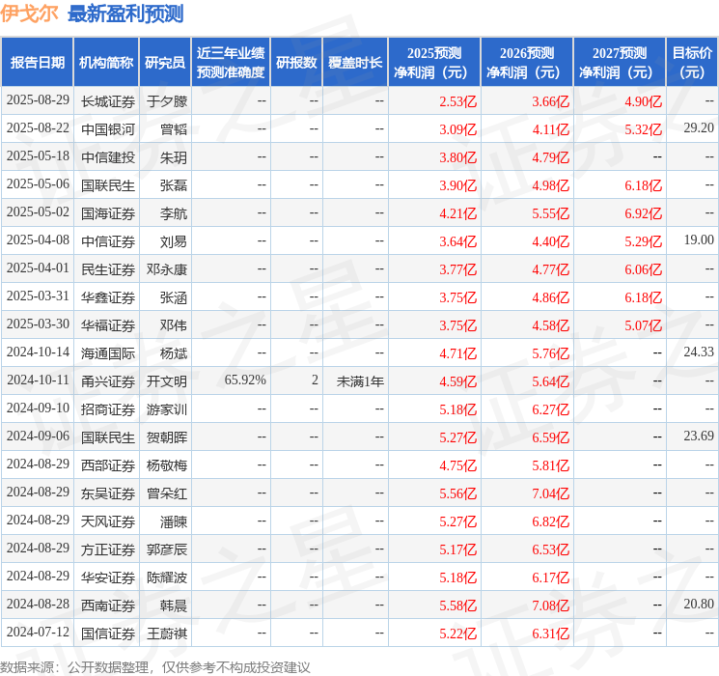Click analyst name 朱玥

(x=173, y=157)
